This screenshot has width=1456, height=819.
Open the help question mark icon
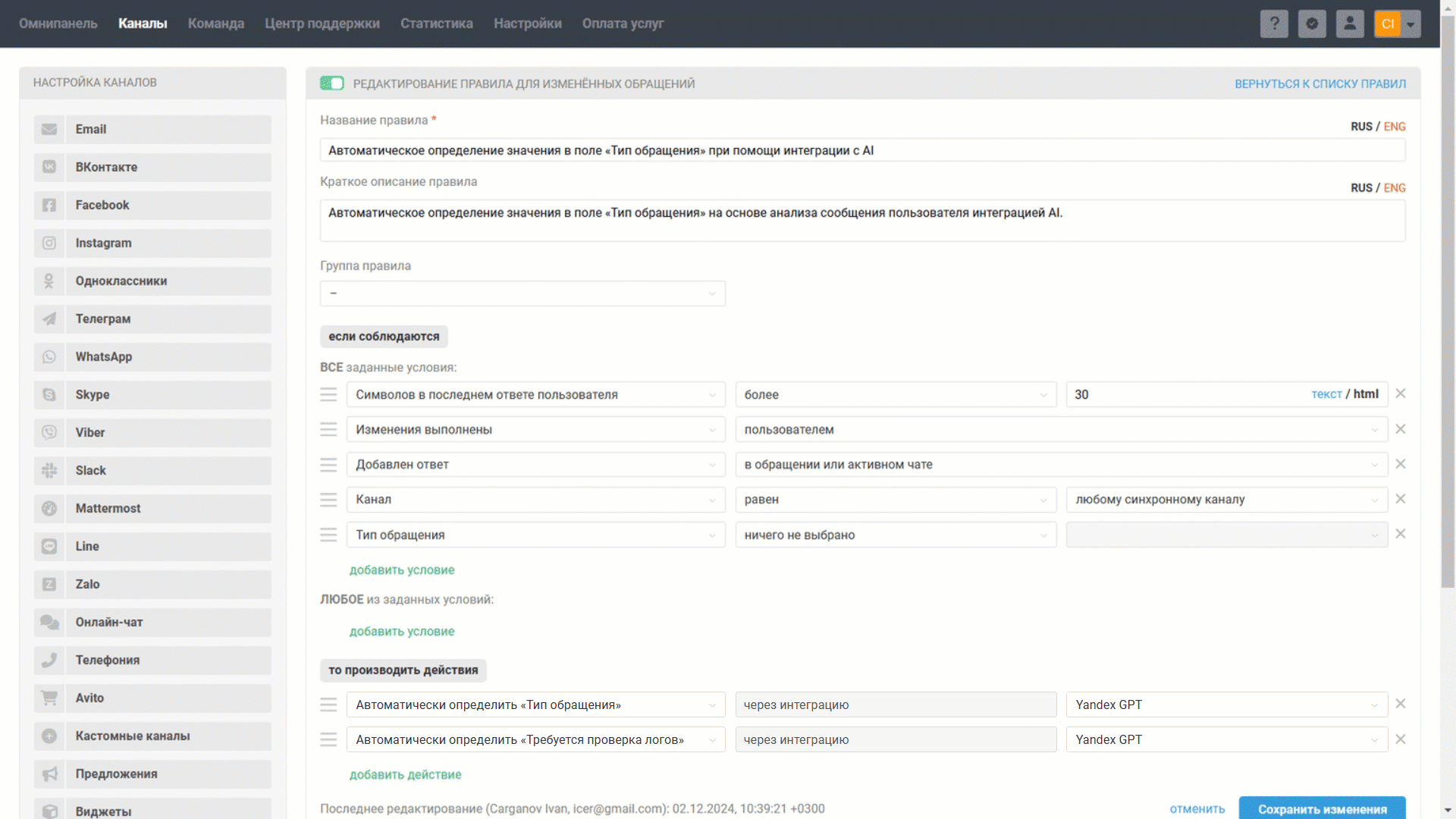pos(1274,24)
